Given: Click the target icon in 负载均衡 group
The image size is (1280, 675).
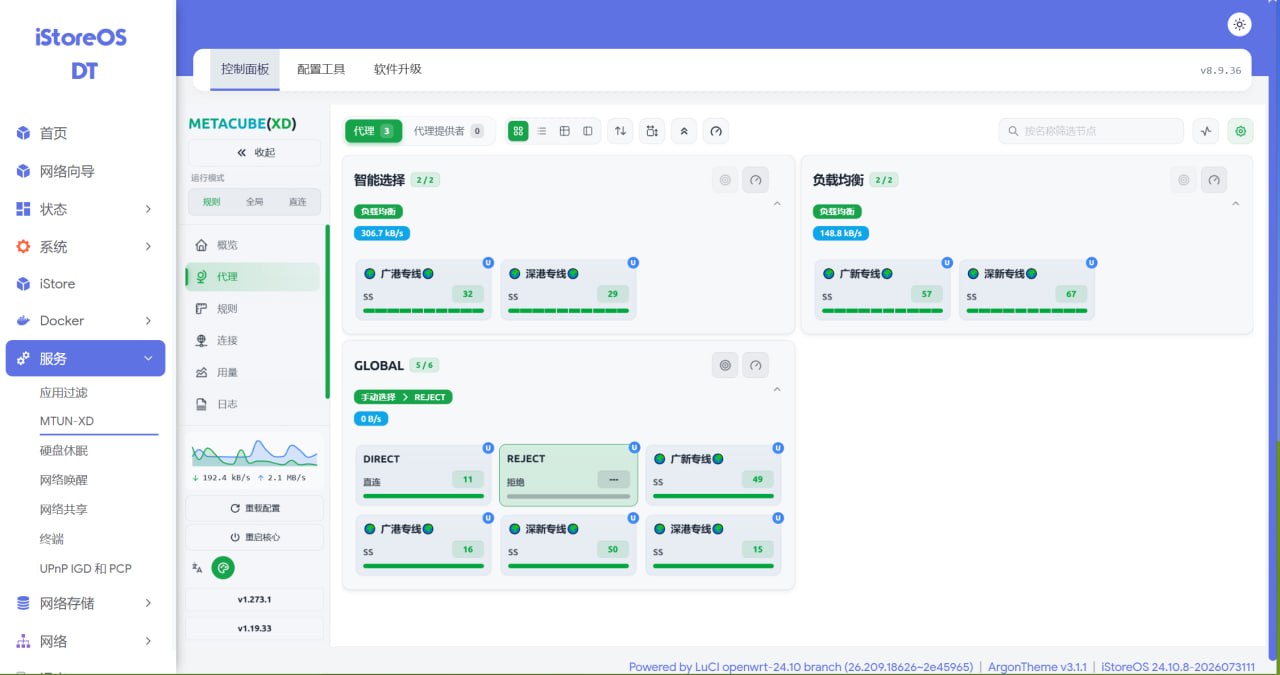Looking at the screenshot, I should click(x=1184, y=180).
